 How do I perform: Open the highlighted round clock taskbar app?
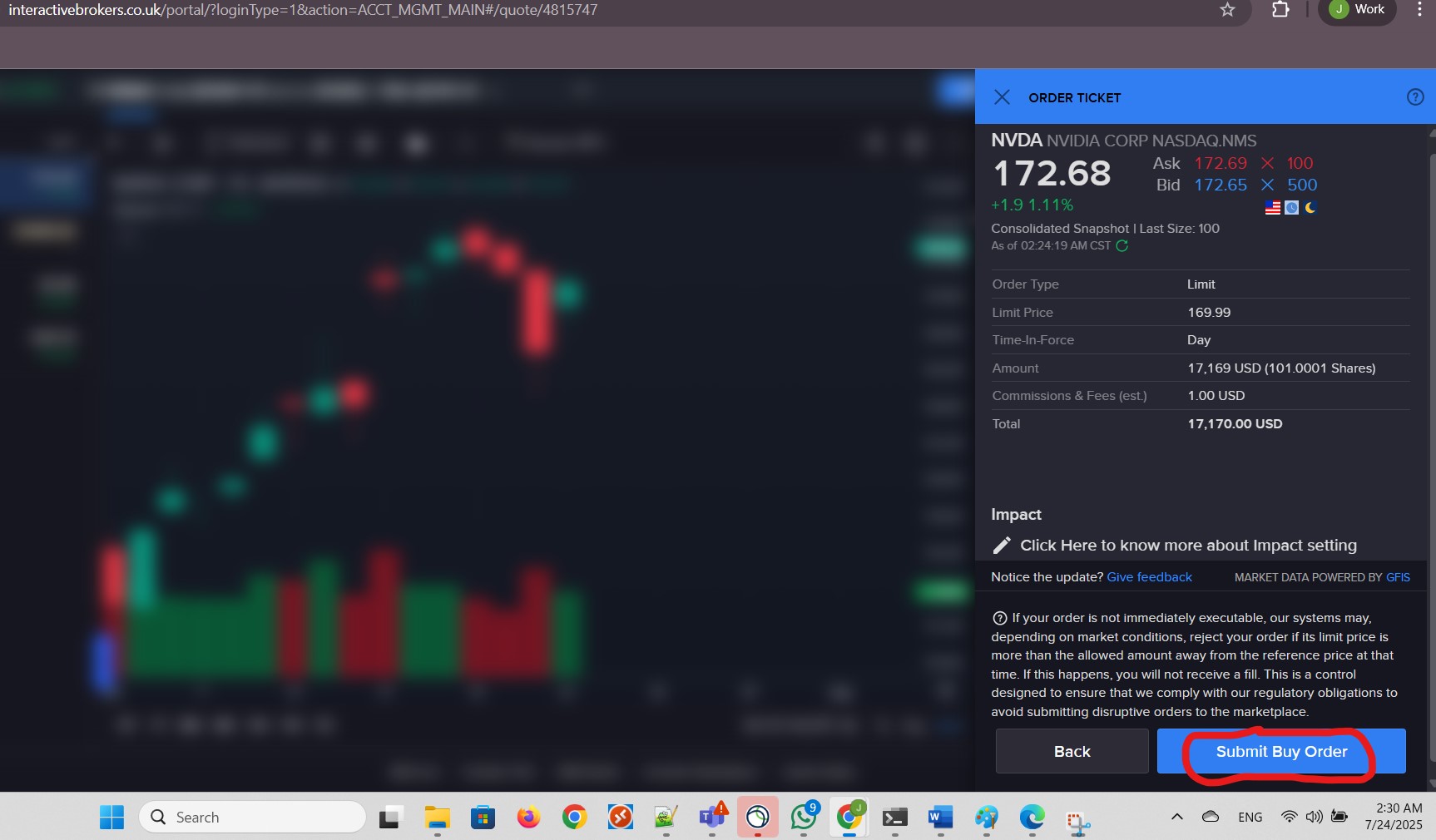757,818
